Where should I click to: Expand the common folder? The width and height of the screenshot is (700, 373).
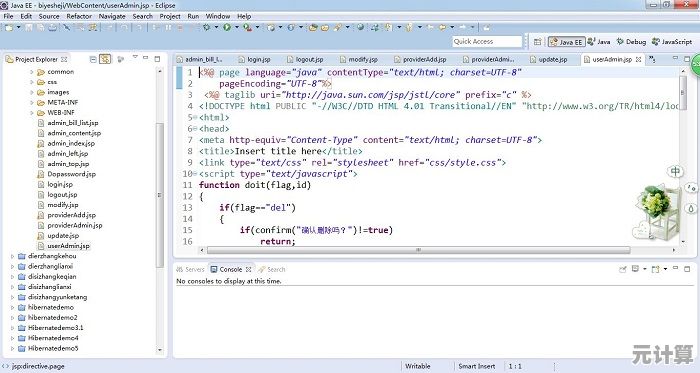[x=32, y=72]
